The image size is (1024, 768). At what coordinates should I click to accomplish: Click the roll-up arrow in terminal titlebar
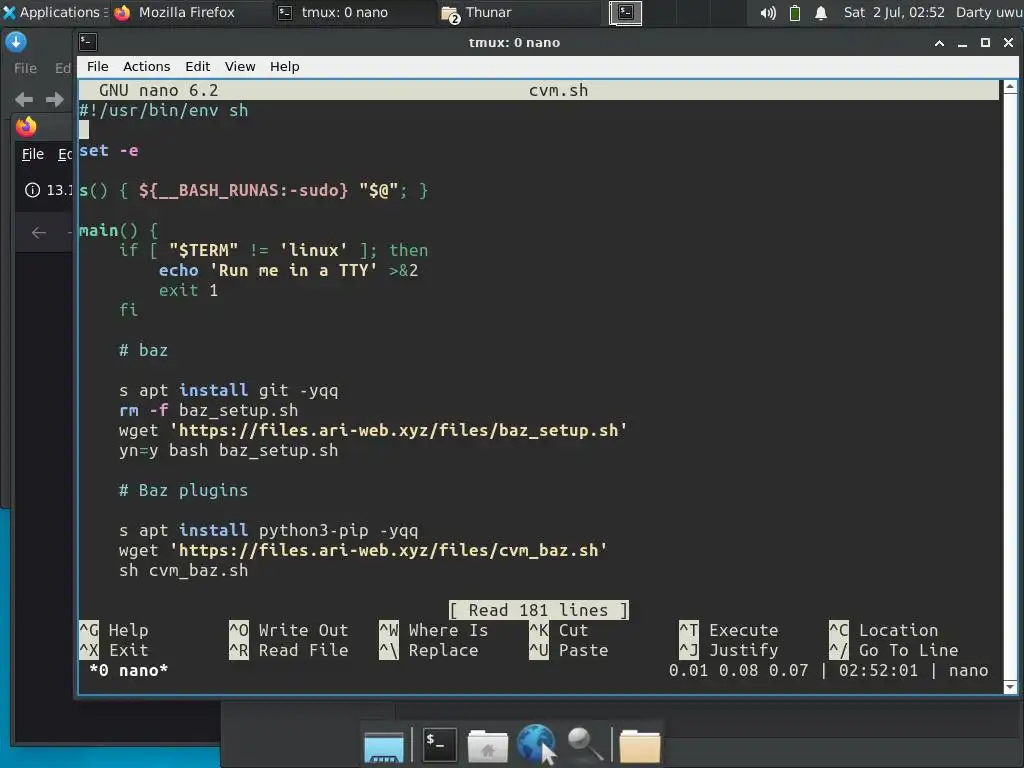939,43
